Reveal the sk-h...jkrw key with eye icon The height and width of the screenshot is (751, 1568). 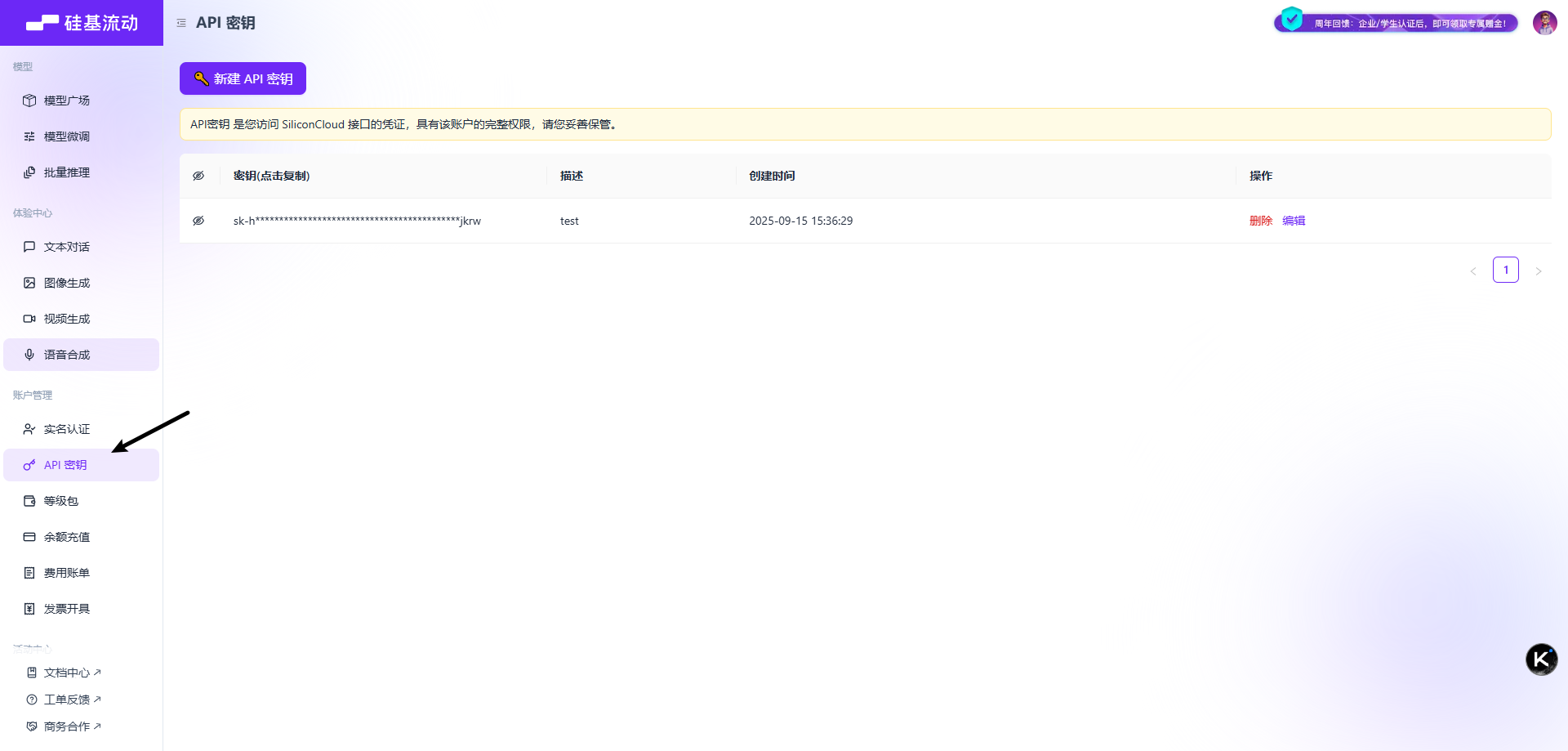(198, 221)
